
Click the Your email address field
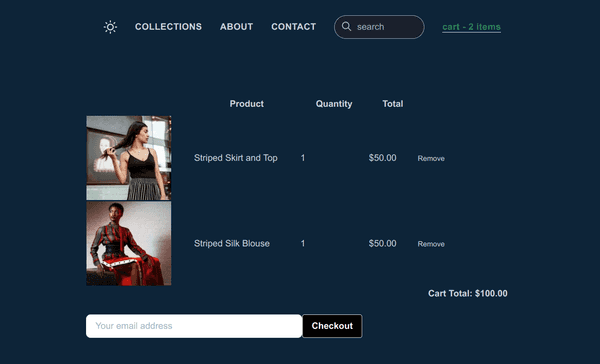click(194, 326)
